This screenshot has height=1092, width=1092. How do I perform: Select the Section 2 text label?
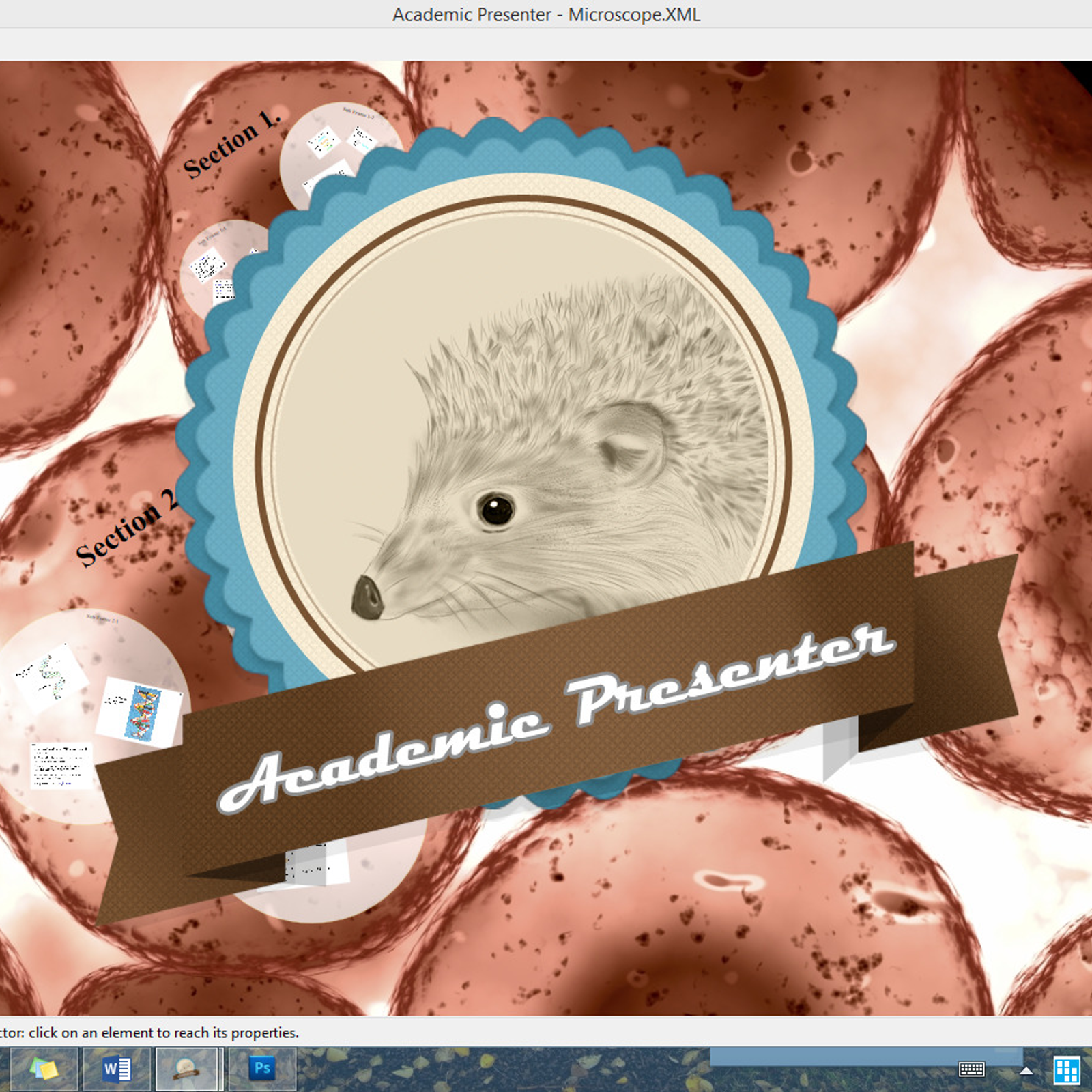coord(127,528)
